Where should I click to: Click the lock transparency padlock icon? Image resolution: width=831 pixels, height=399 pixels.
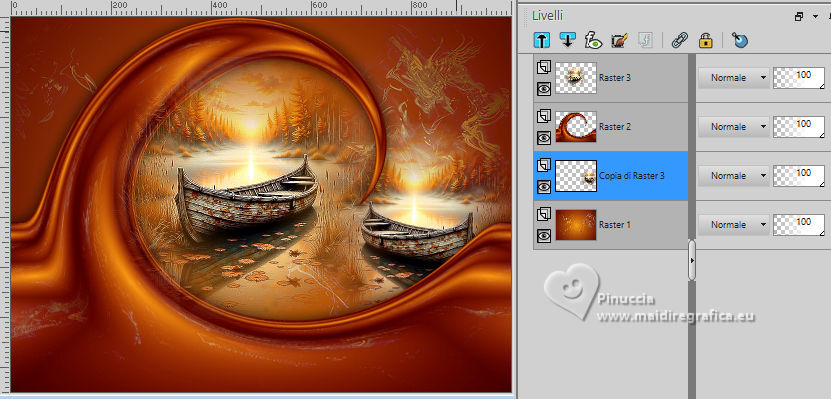point(705,40)
